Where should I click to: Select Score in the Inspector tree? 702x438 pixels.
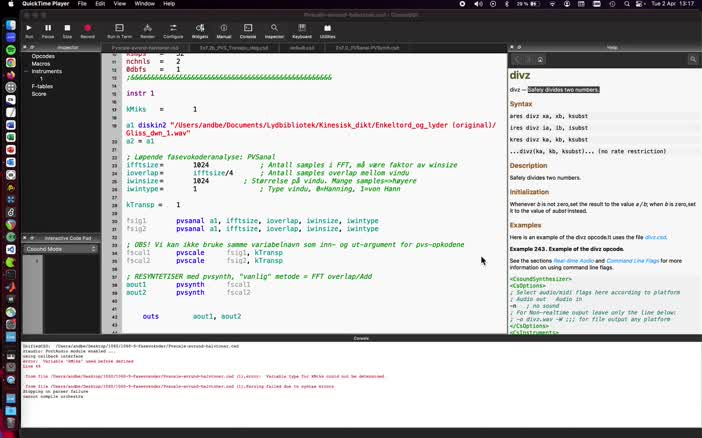click(39, 94)
